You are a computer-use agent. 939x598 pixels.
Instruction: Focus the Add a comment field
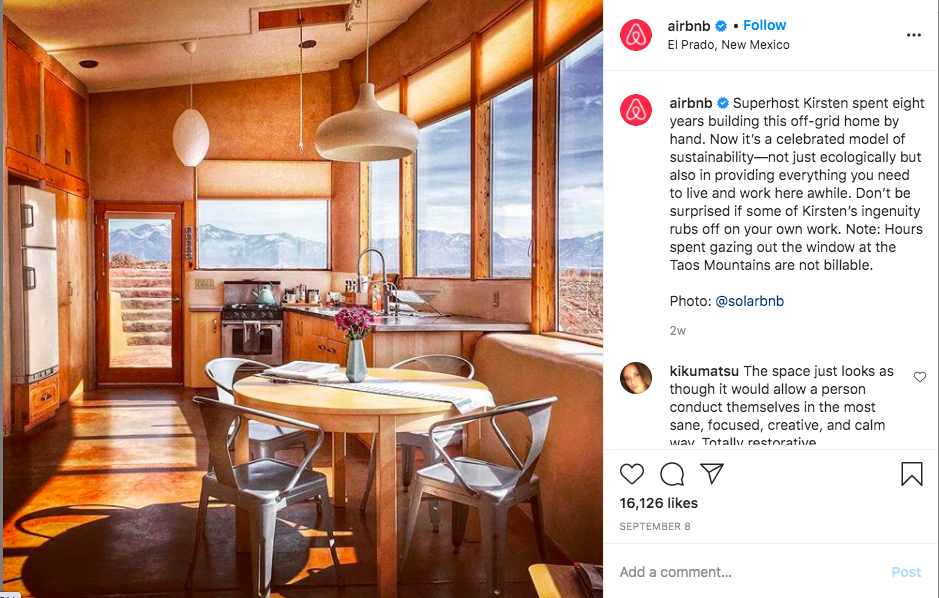click(749, 572)
